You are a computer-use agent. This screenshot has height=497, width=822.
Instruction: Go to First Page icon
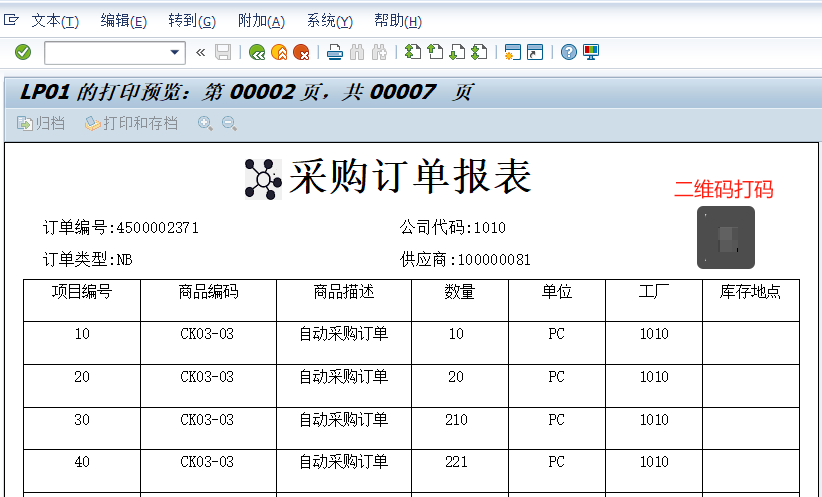[413, 52]
